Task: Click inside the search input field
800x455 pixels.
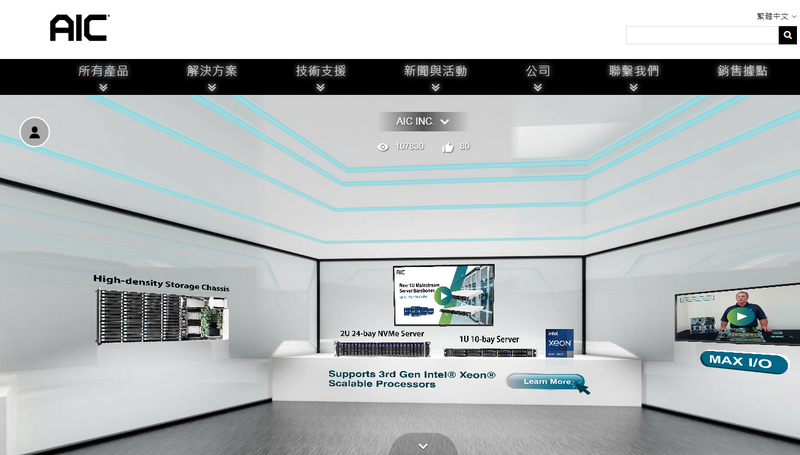Action: click(702, 35)
